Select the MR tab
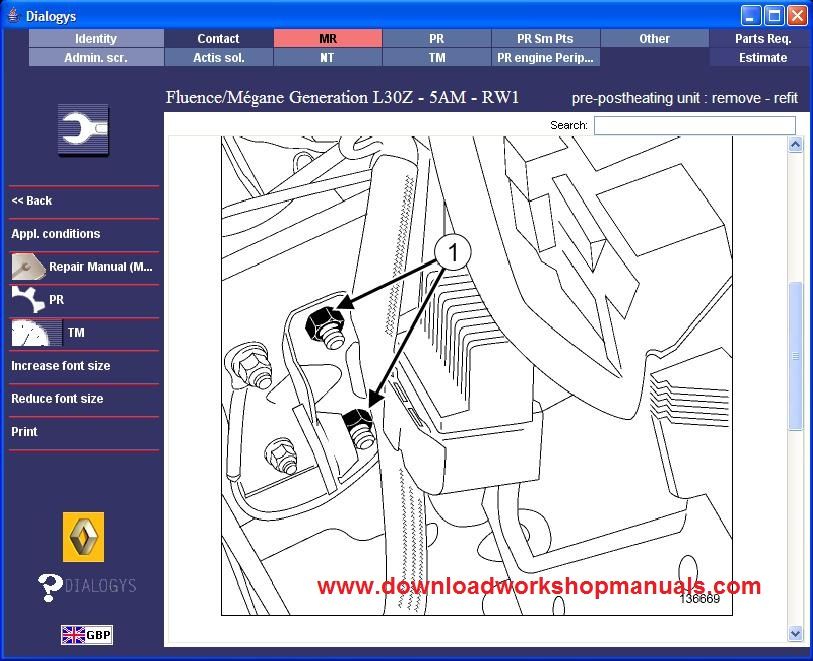Image resolution: width=813 pixels, height=661 pixels. [328, 38]
